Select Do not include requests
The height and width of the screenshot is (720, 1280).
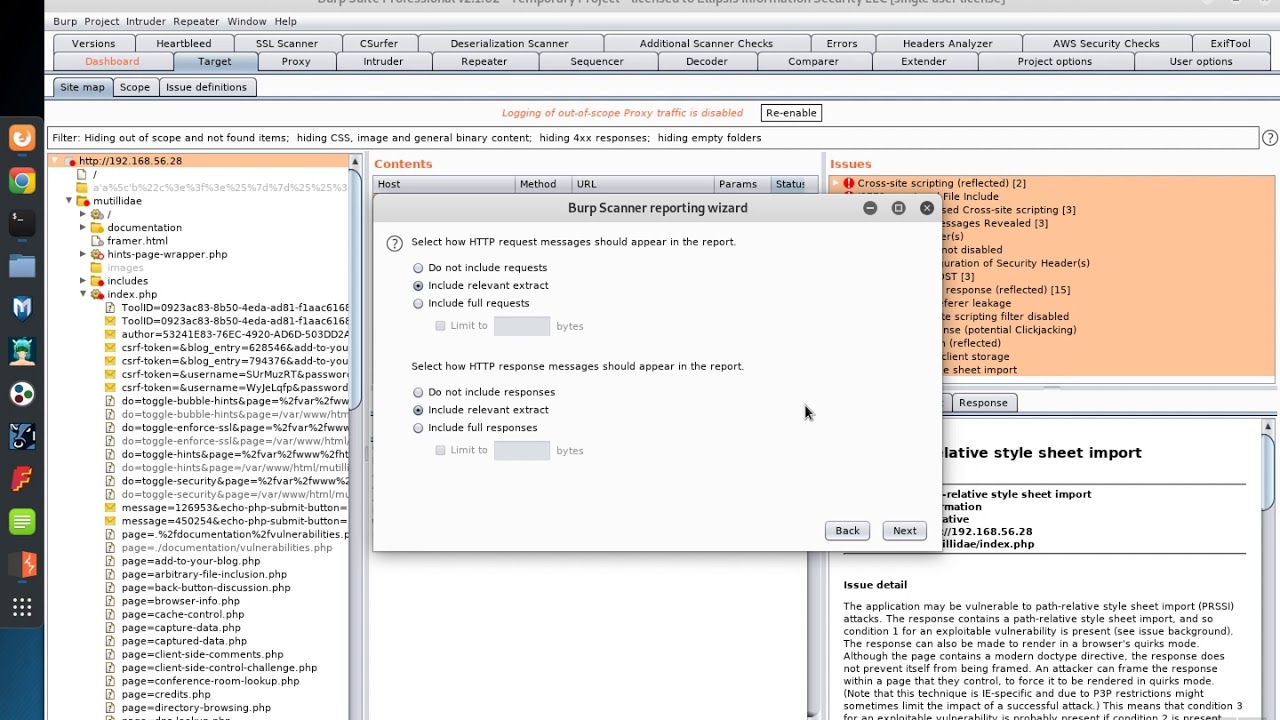(x=418, y=268)
